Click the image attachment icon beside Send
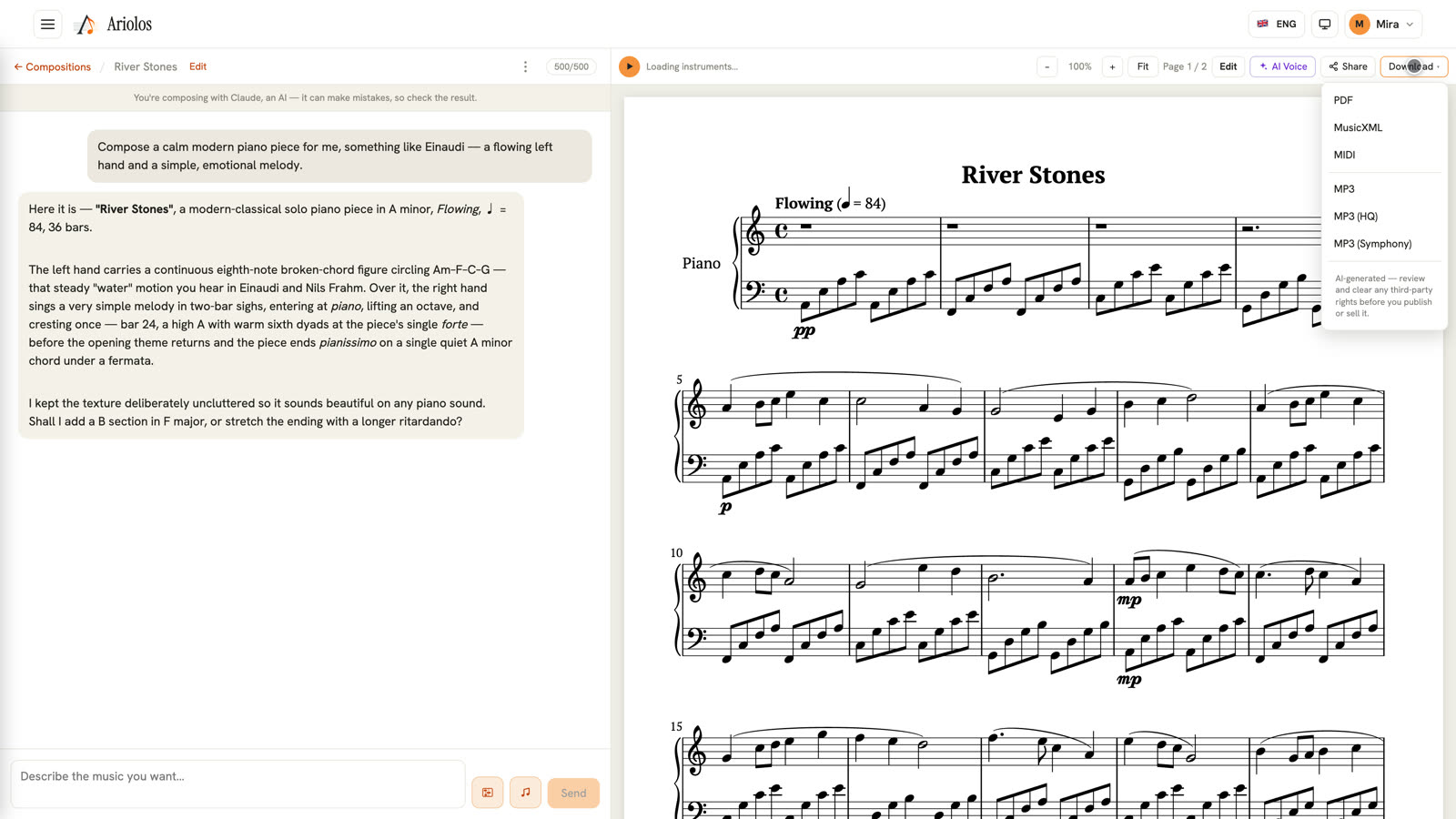1456x819 pixels. pos(488,793)
